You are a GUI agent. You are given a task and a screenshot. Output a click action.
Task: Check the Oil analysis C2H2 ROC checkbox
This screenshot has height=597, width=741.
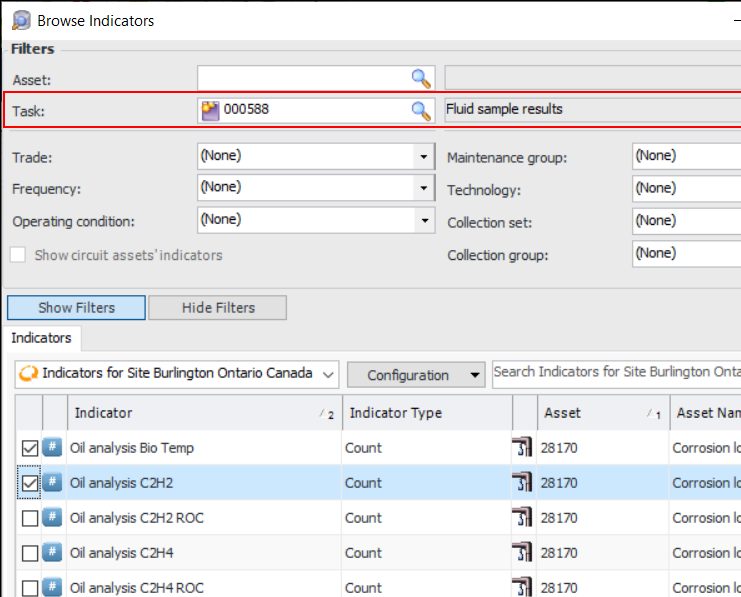coord(30,518)
